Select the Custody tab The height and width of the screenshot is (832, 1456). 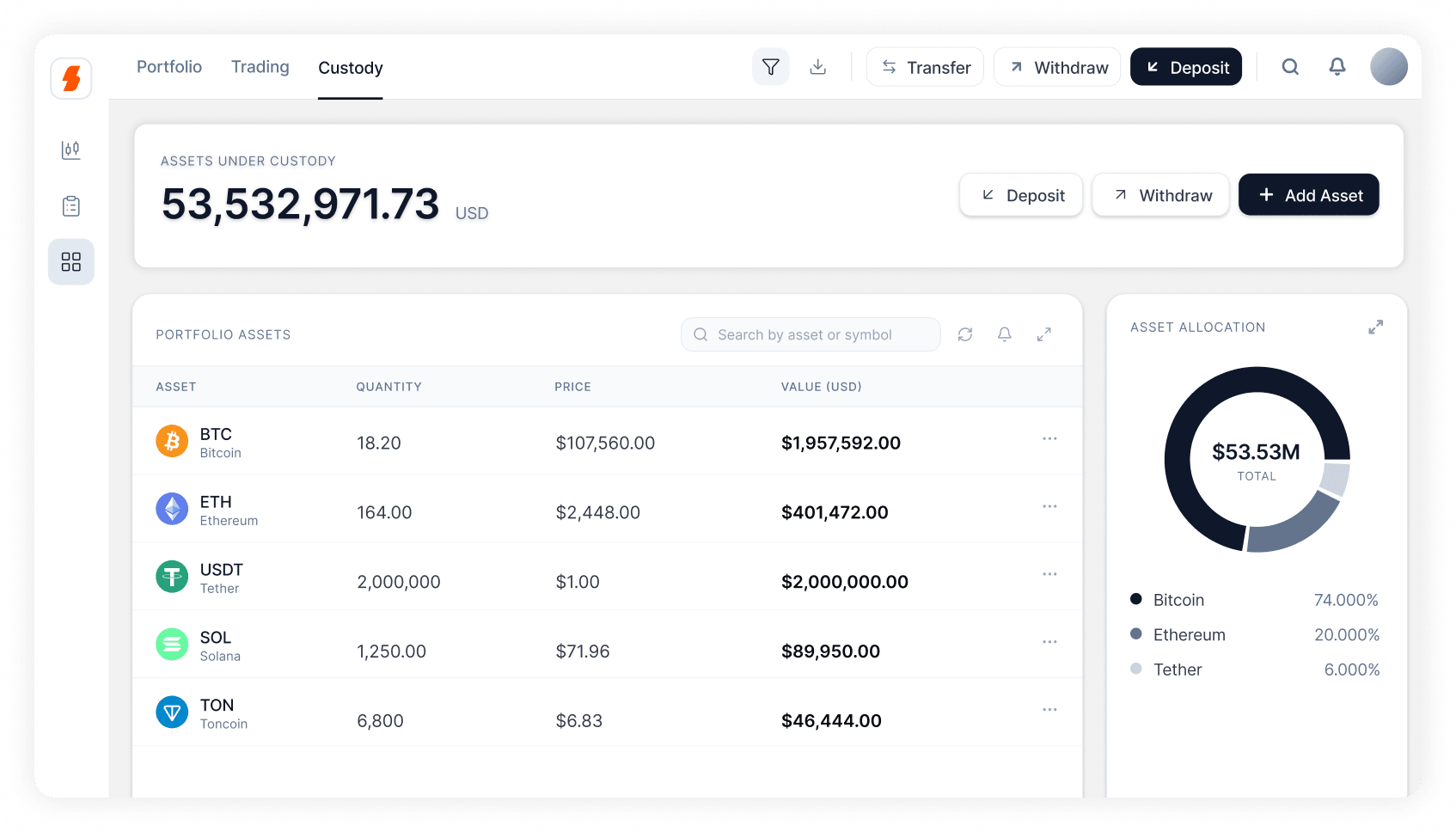pos(351,68)
